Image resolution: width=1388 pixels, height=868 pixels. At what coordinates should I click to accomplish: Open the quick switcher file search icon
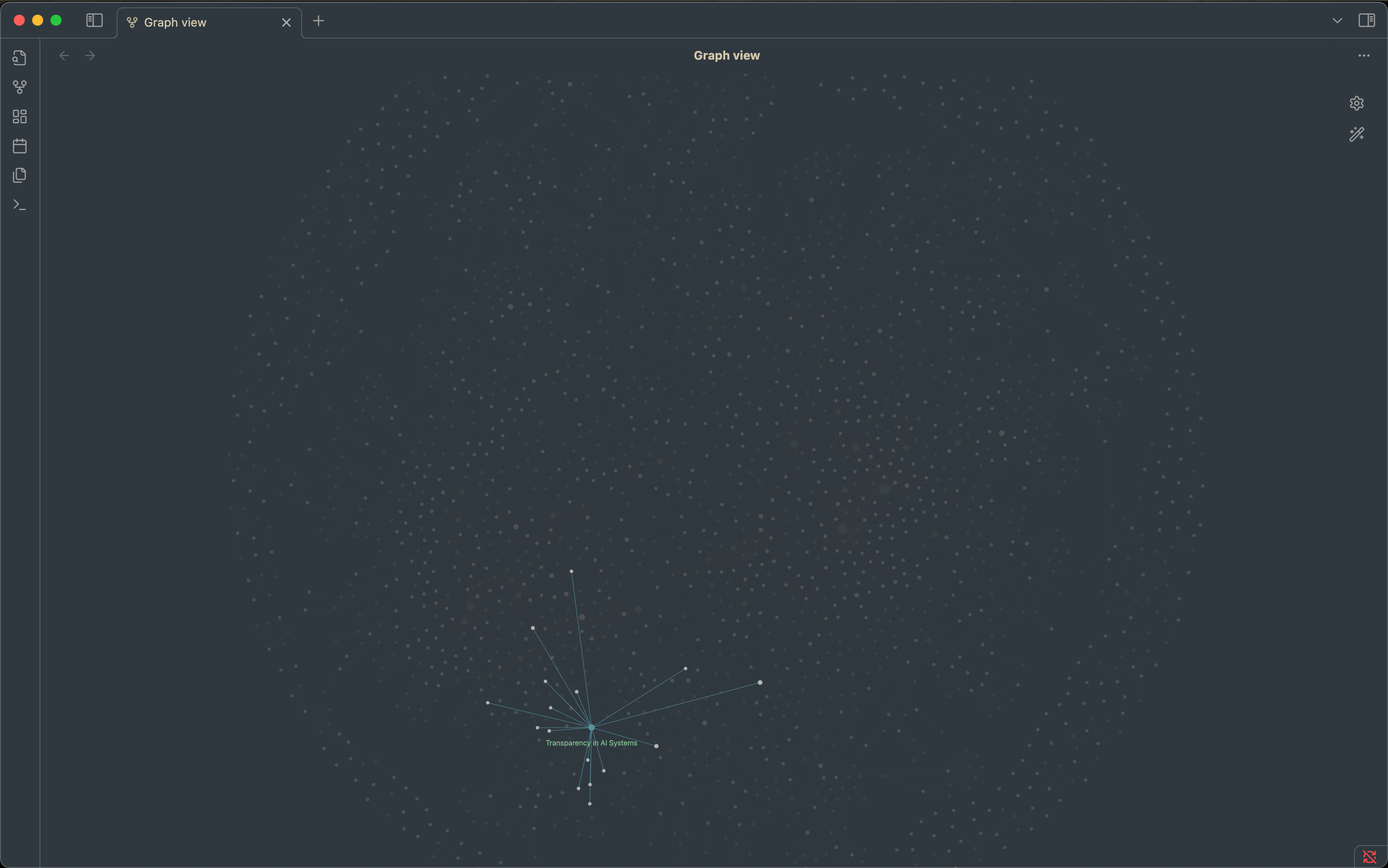pyautogui.click(x=20, y=57)
